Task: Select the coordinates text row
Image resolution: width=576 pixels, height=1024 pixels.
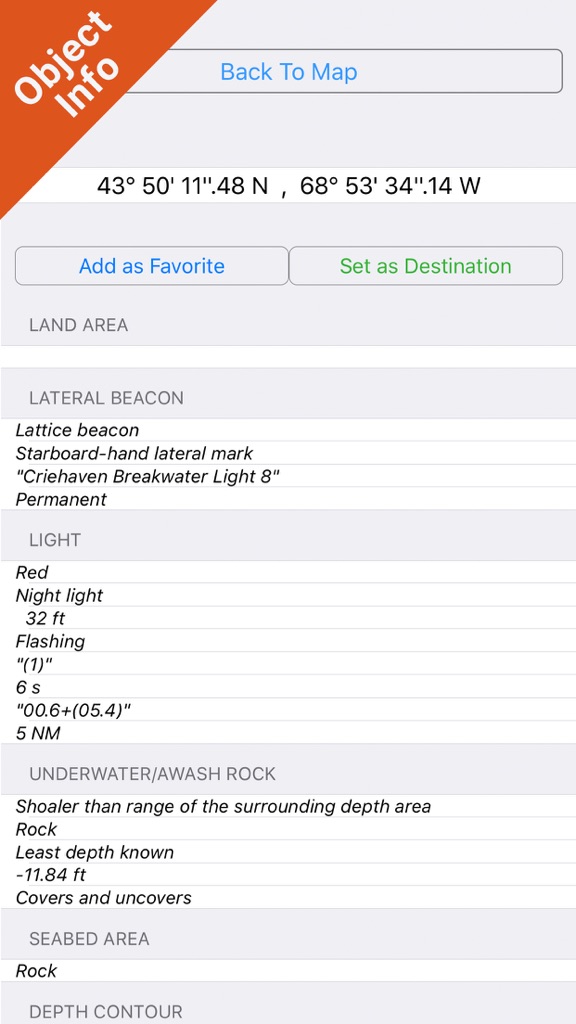Action: coord(288,185)
